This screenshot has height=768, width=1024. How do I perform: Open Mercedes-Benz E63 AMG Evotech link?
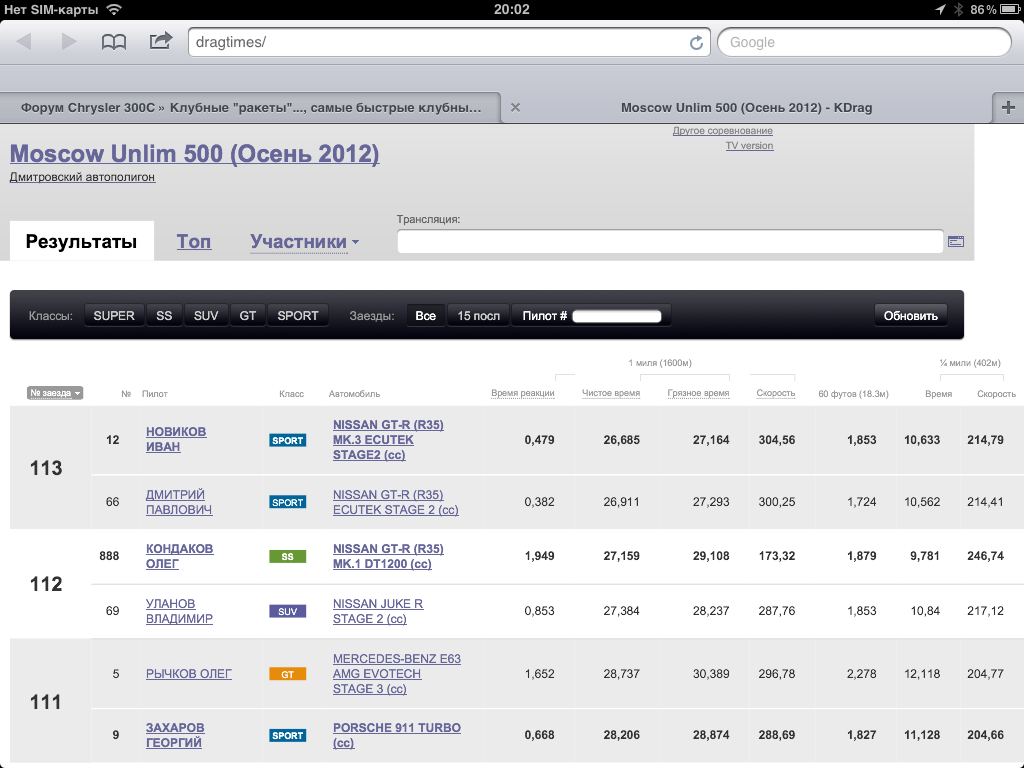[396, 674]
